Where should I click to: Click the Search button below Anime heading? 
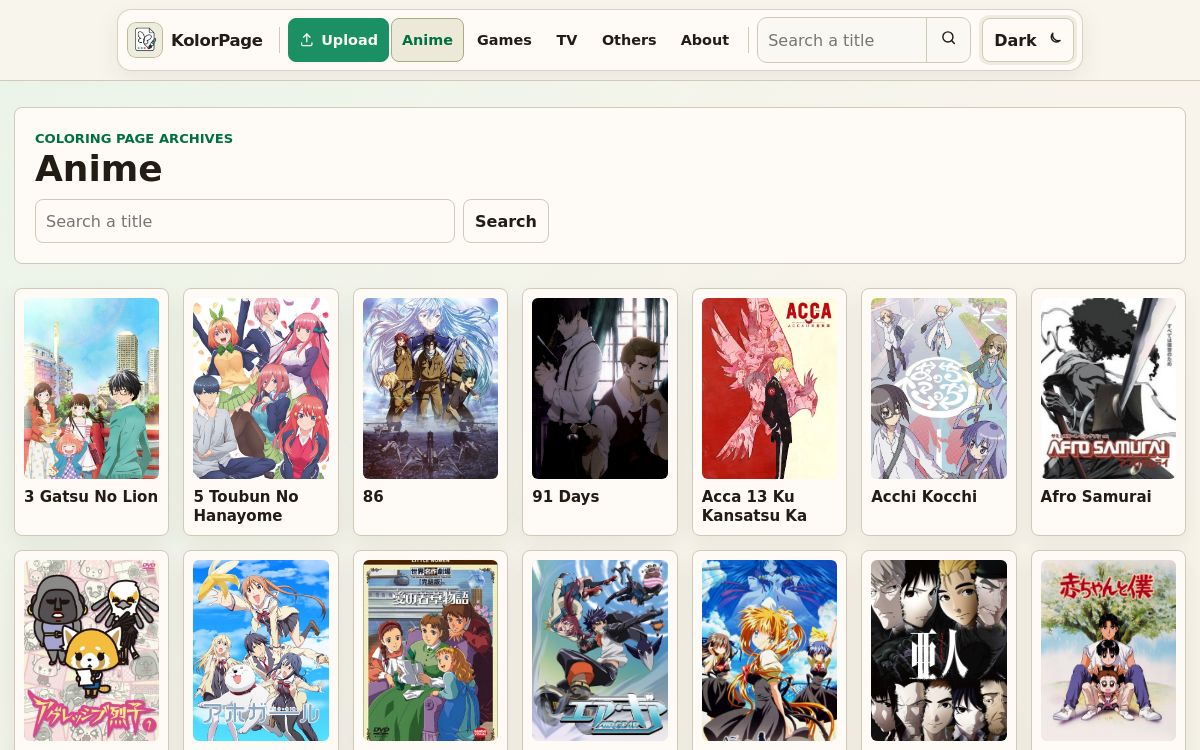pos(506,221)
